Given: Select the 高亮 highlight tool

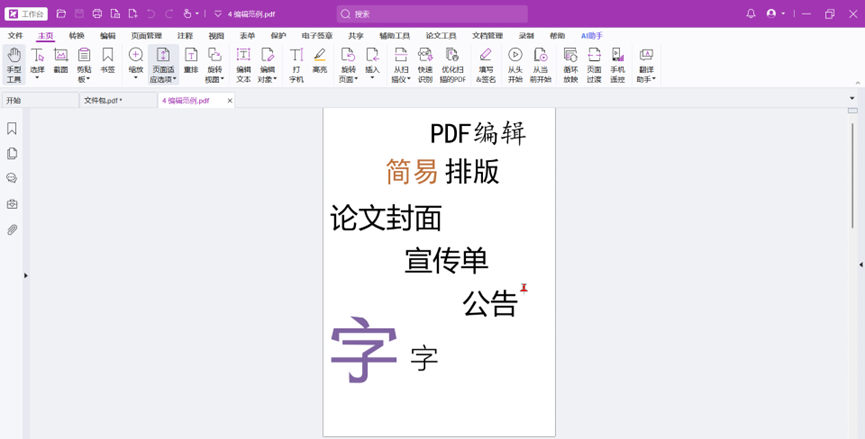Looking at the screenshot, I should coord(319,62).
